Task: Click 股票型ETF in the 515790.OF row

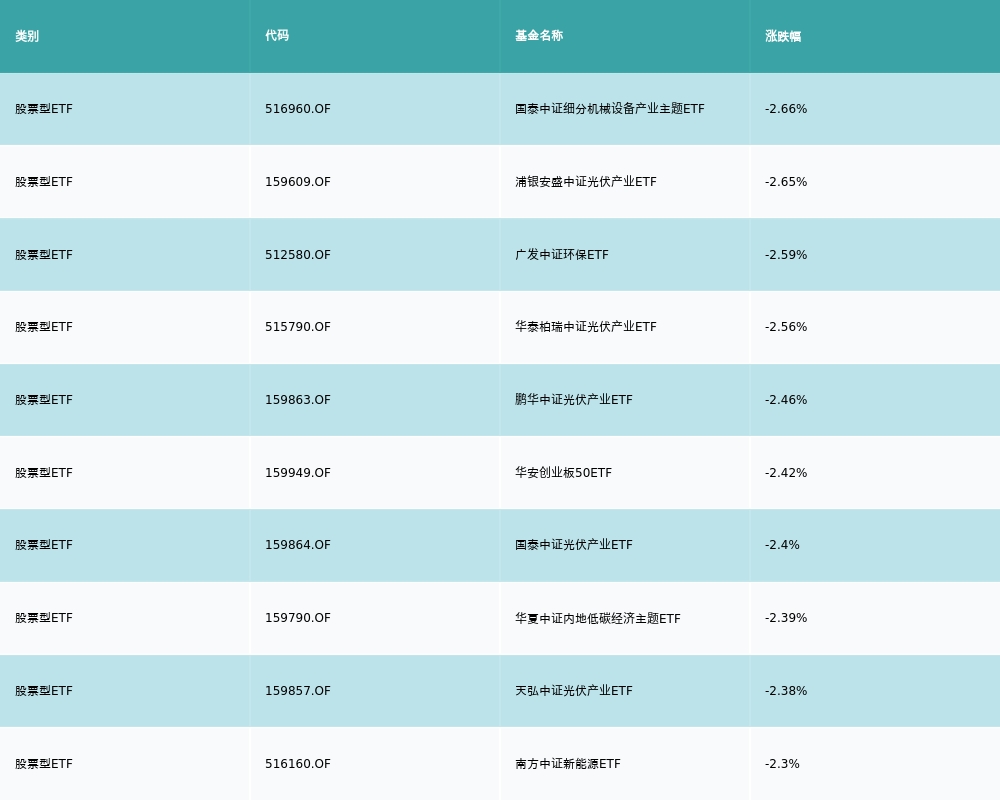Action: tap(44, 327)
